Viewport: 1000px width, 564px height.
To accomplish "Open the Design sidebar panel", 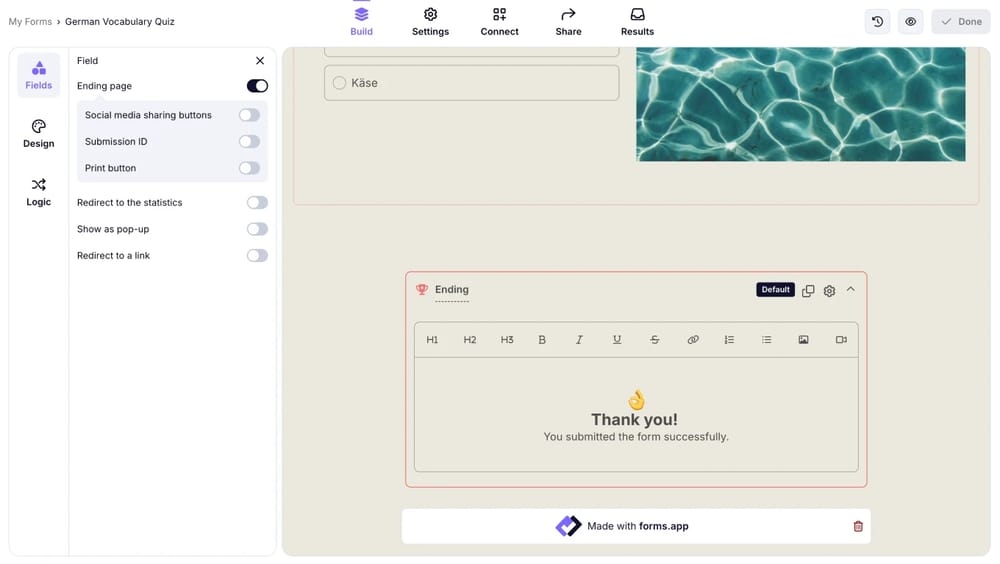I will [38, 133].
